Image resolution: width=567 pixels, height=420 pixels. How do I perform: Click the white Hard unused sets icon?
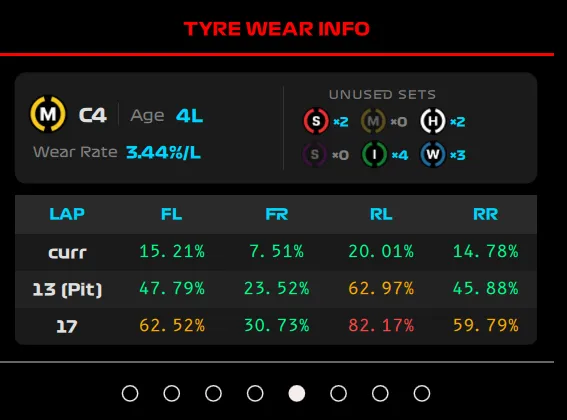pyautogui.click(x=432, y=121)
